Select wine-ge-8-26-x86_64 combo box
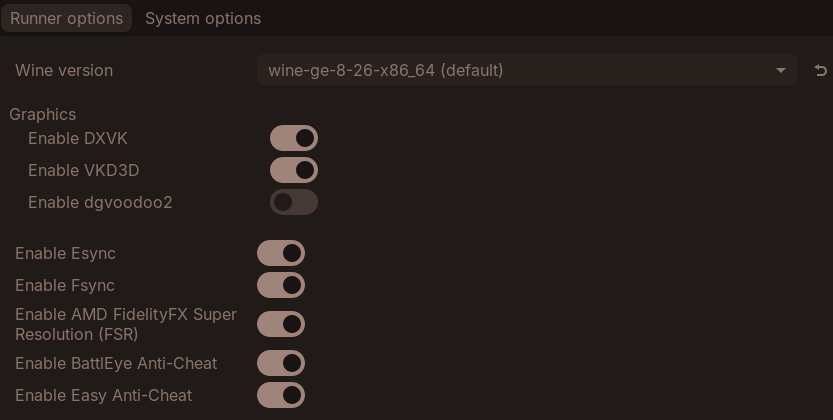Image resolution: width=833 pixels, height=420 pixels. click(x=520, y=70)
